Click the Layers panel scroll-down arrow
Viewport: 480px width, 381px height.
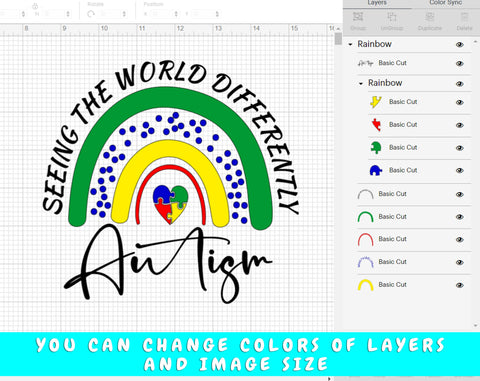(475, 326)
